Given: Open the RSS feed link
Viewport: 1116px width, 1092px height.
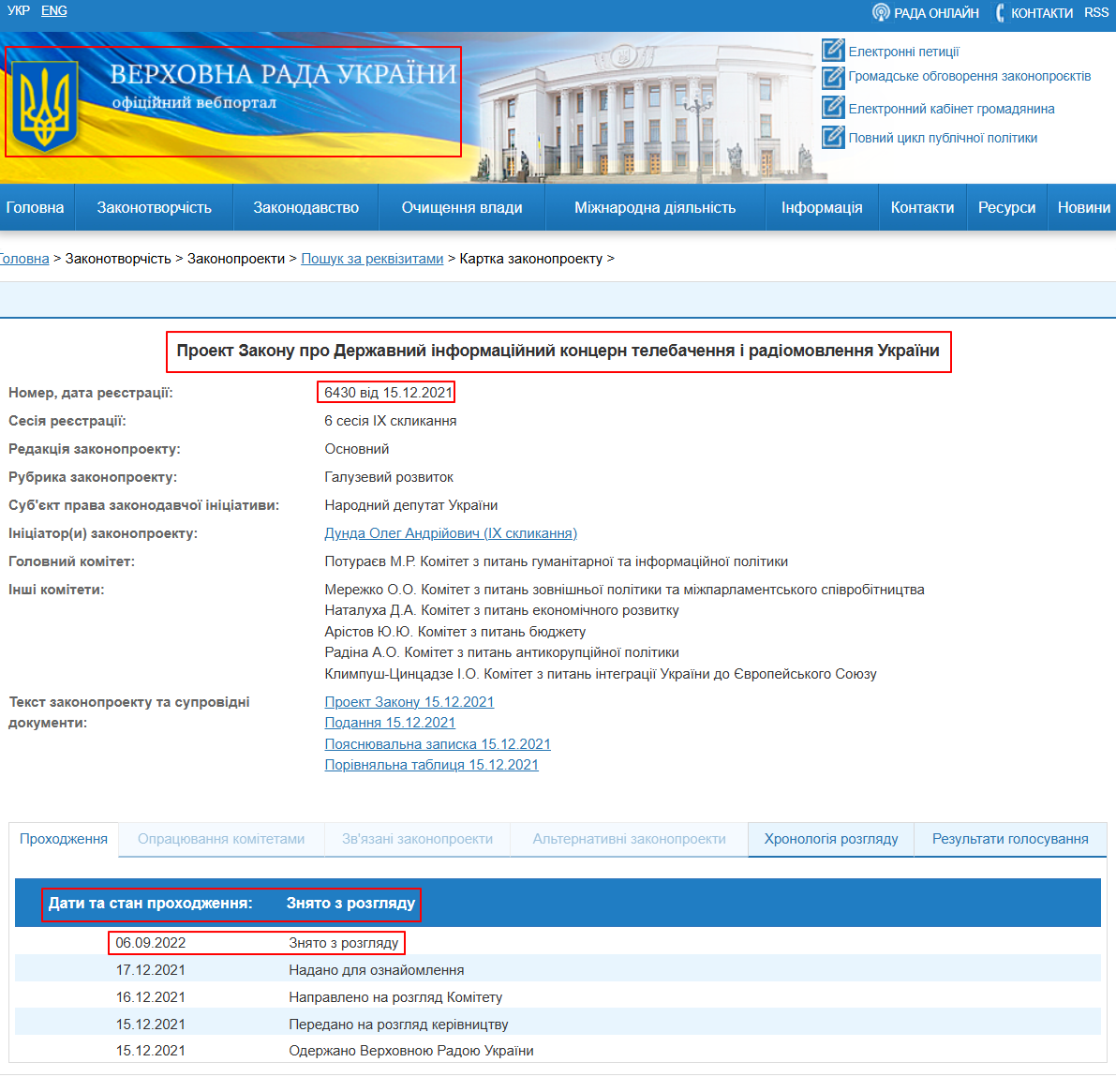Looking at the screenshot, I should click(1096, 12).
